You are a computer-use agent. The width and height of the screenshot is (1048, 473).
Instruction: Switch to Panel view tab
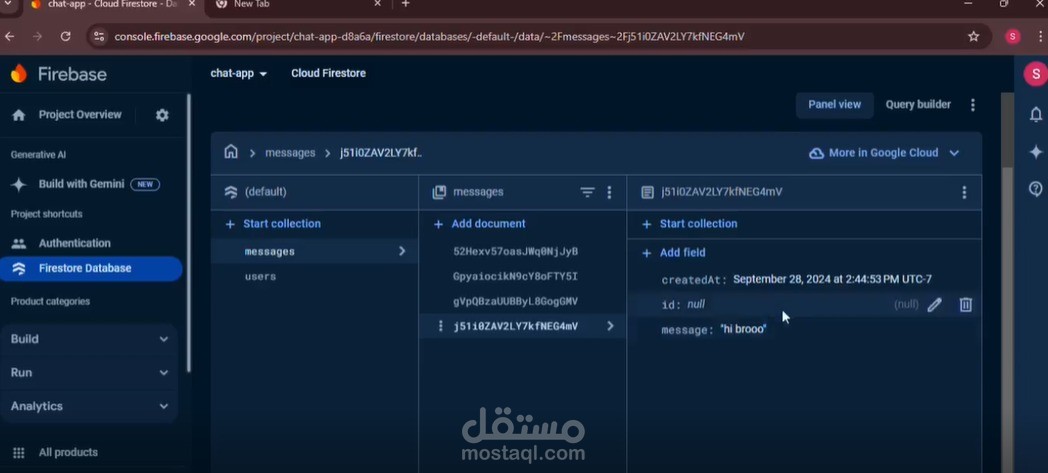(834, 105)
